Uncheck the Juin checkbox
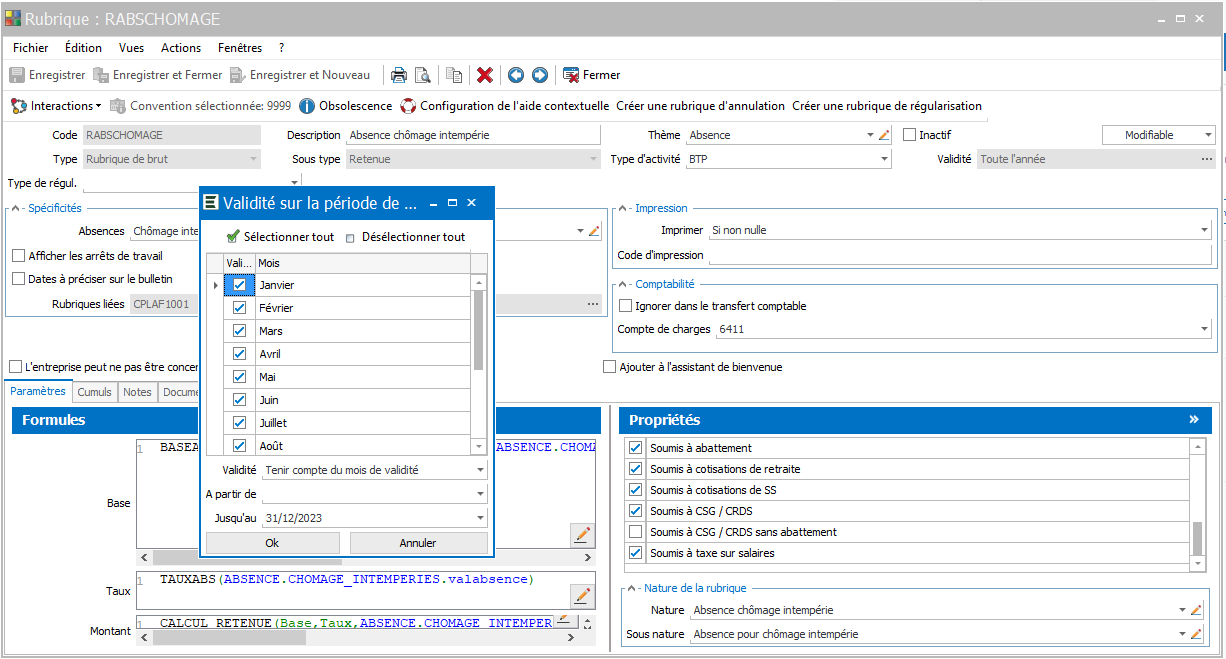This screenshot has width=1226, height=659. (239, 400)
